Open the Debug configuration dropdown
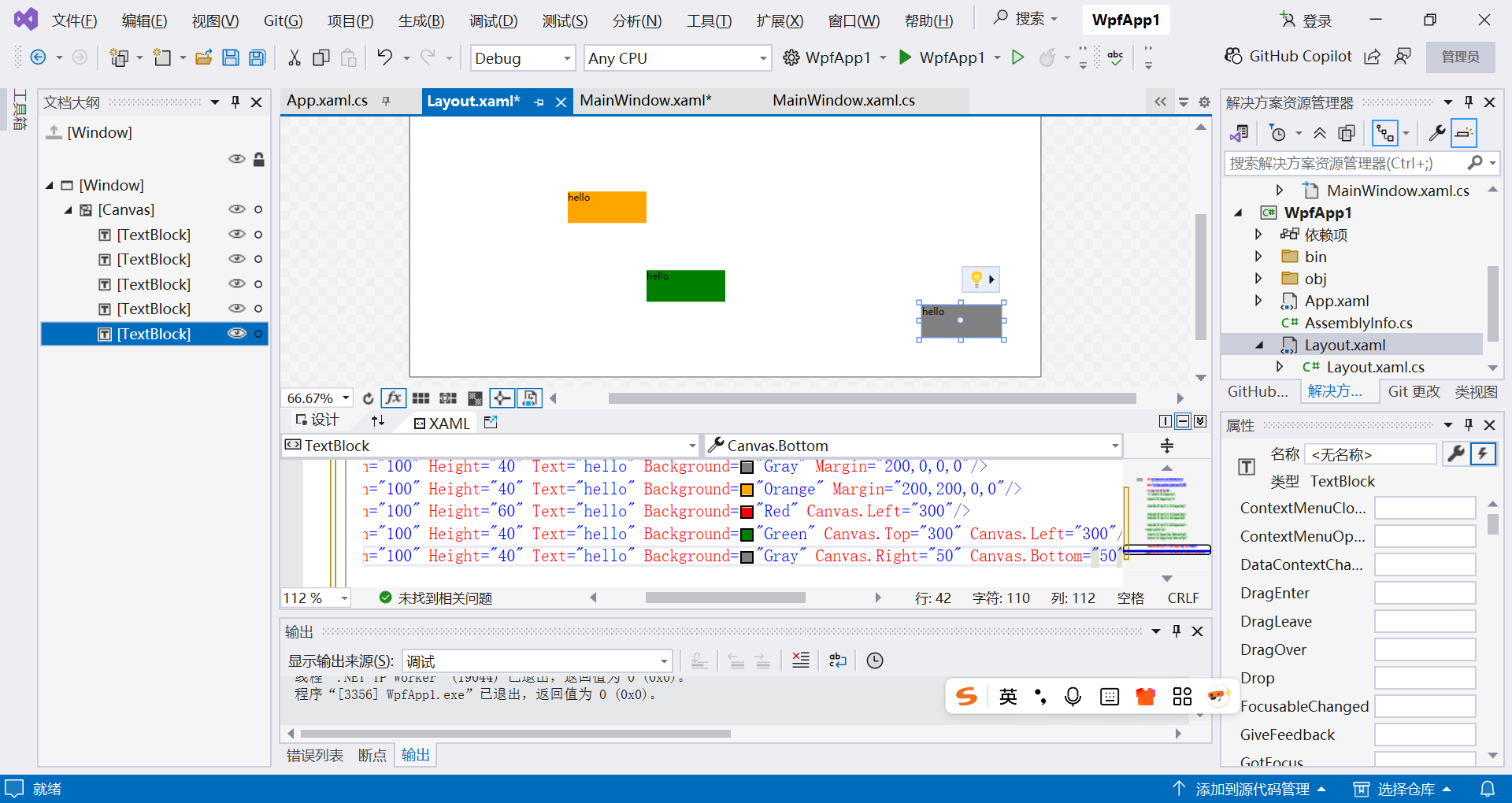1512x803 pixels. 523,58
